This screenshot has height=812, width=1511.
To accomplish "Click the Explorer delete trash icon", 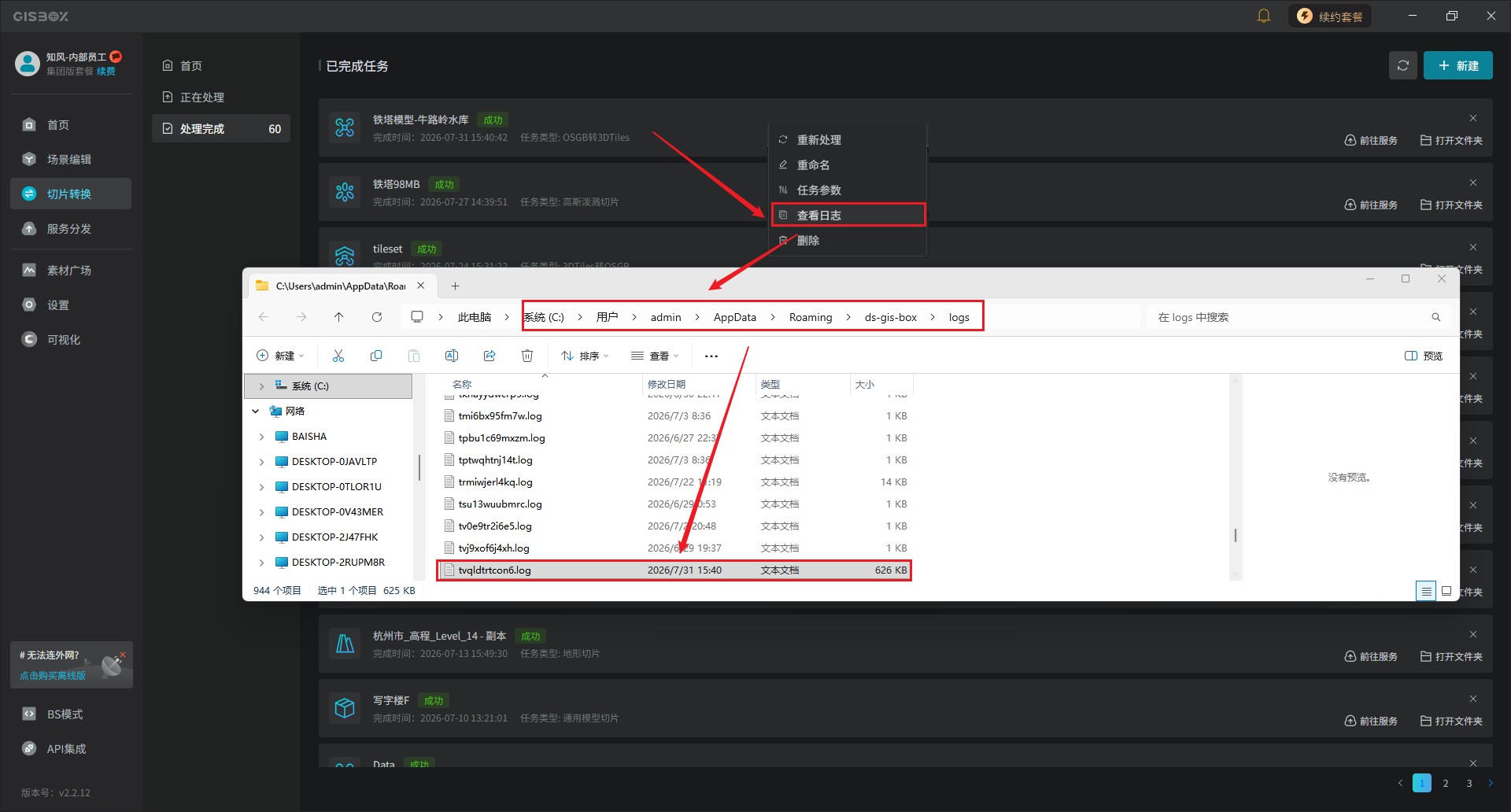I will (x=527, y=356).
